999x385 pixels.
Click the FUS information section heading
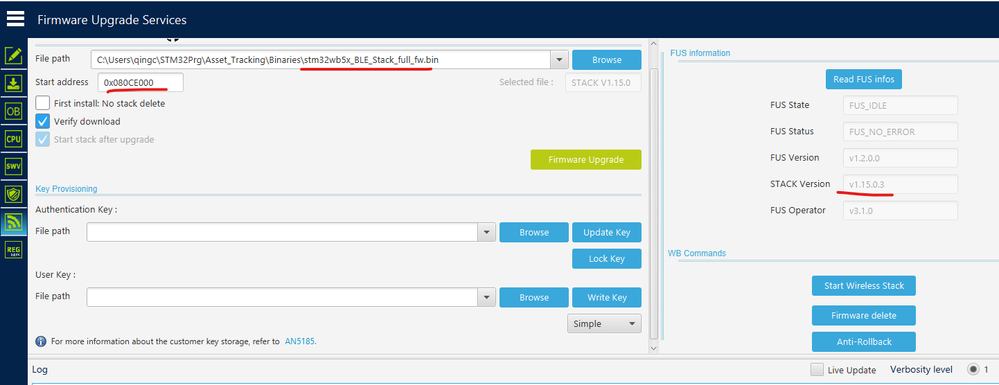pyautogui.click(x=700, y=53)
